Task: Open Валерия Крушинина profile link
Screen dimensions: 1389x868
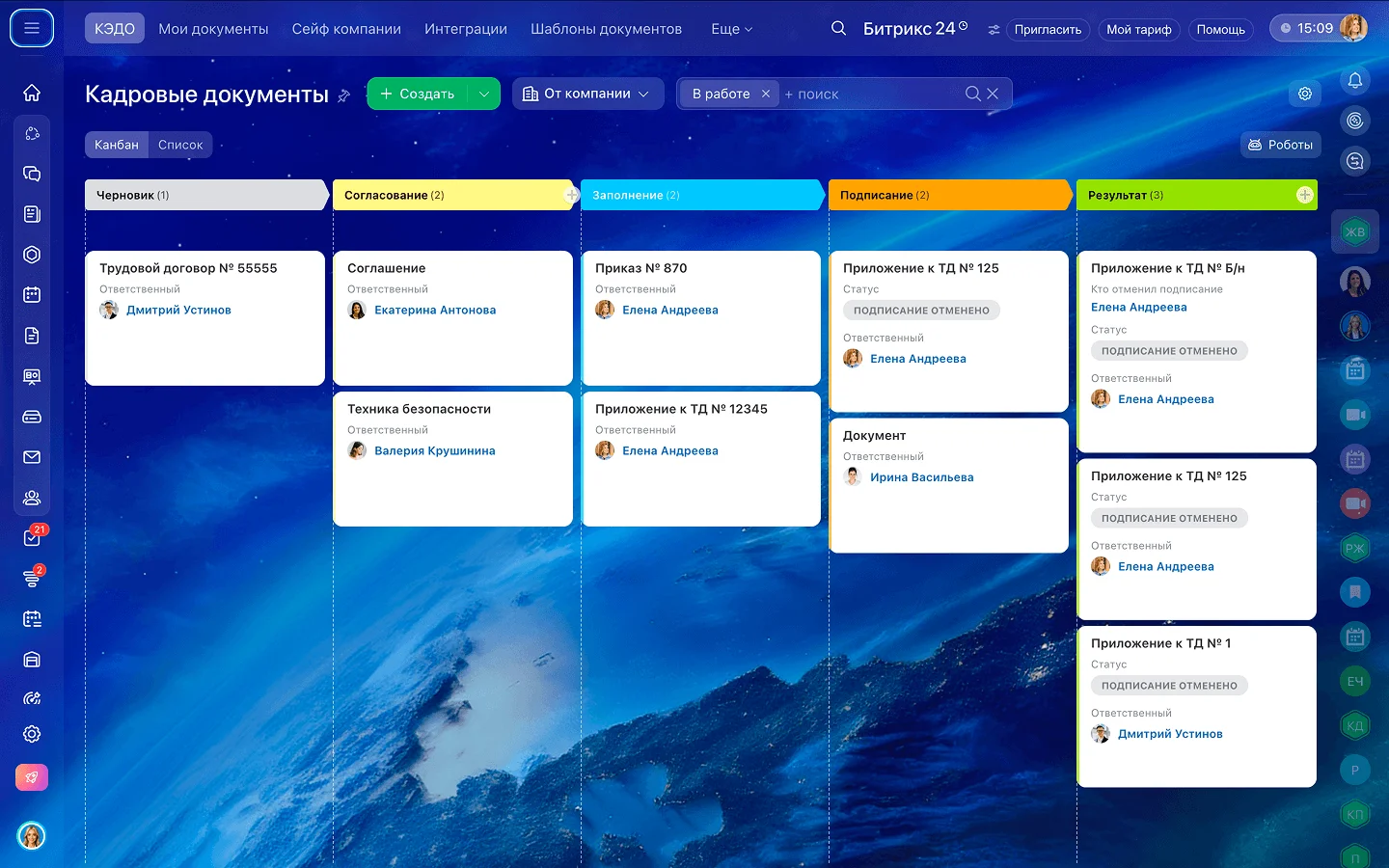Action: pos(435,450)
